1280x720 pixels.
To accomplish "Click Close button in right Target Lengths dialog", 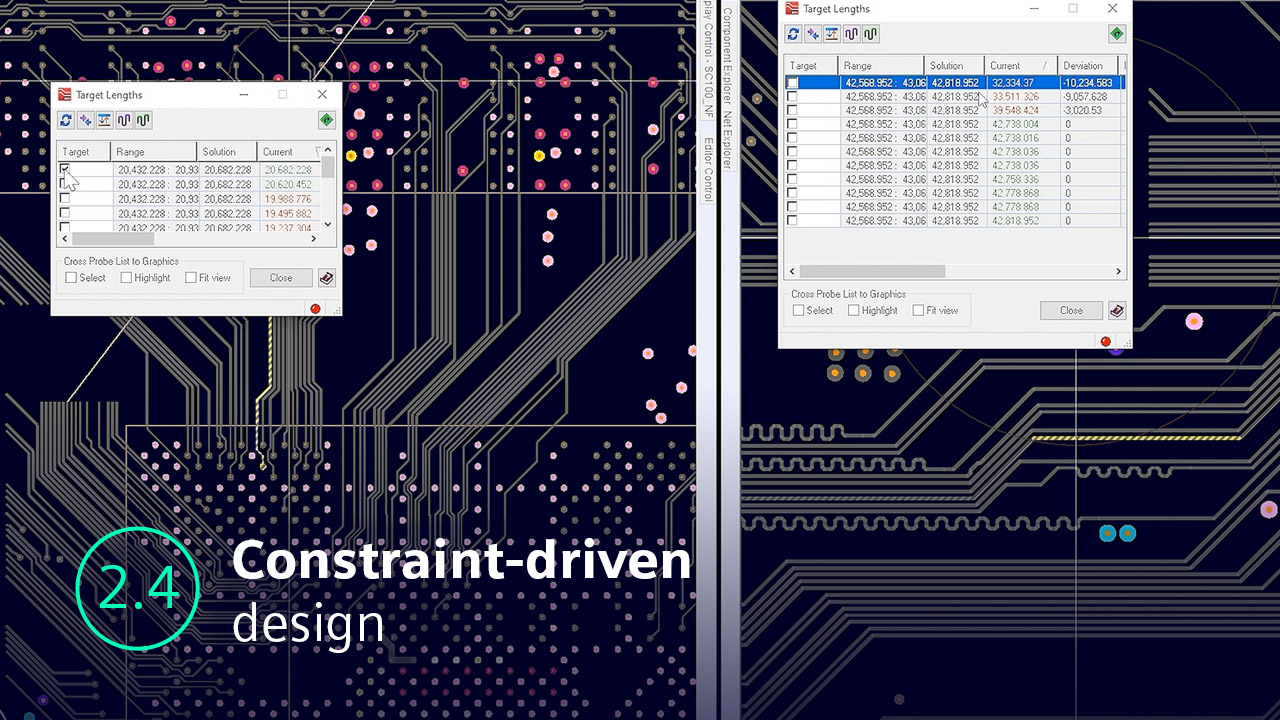I will (1071, 311).
